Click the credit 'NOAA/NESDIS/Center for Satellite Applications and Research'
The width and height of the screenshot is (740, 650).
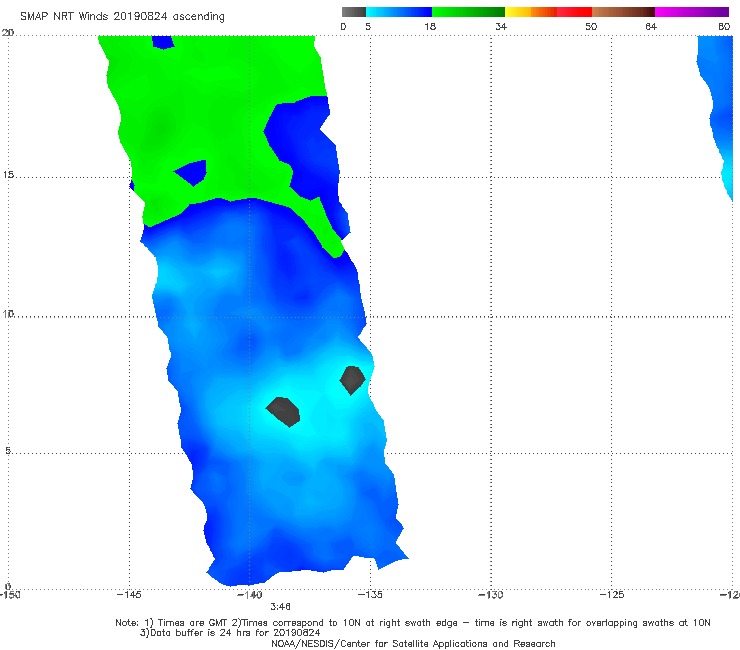pyautogui.click(x=413, y=643)
